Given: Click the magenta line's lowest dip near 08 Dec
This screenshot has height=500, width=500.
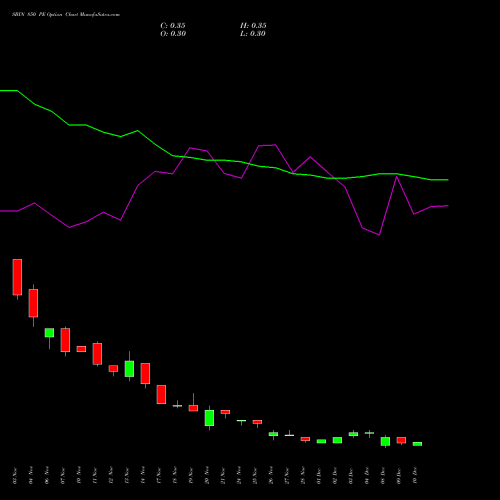Looking at the screenshot, I should 379,235.
